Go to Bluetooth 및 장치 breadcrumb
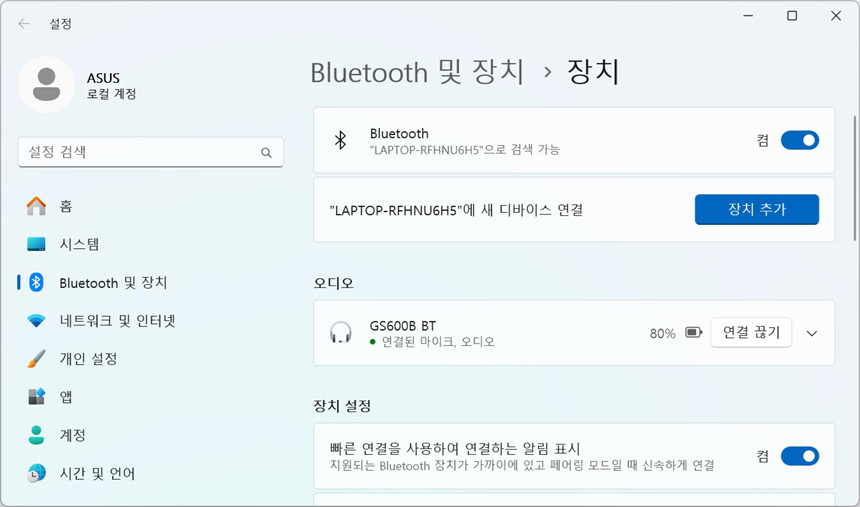This screenshot has width=860, height=507. tap(417, 72)
